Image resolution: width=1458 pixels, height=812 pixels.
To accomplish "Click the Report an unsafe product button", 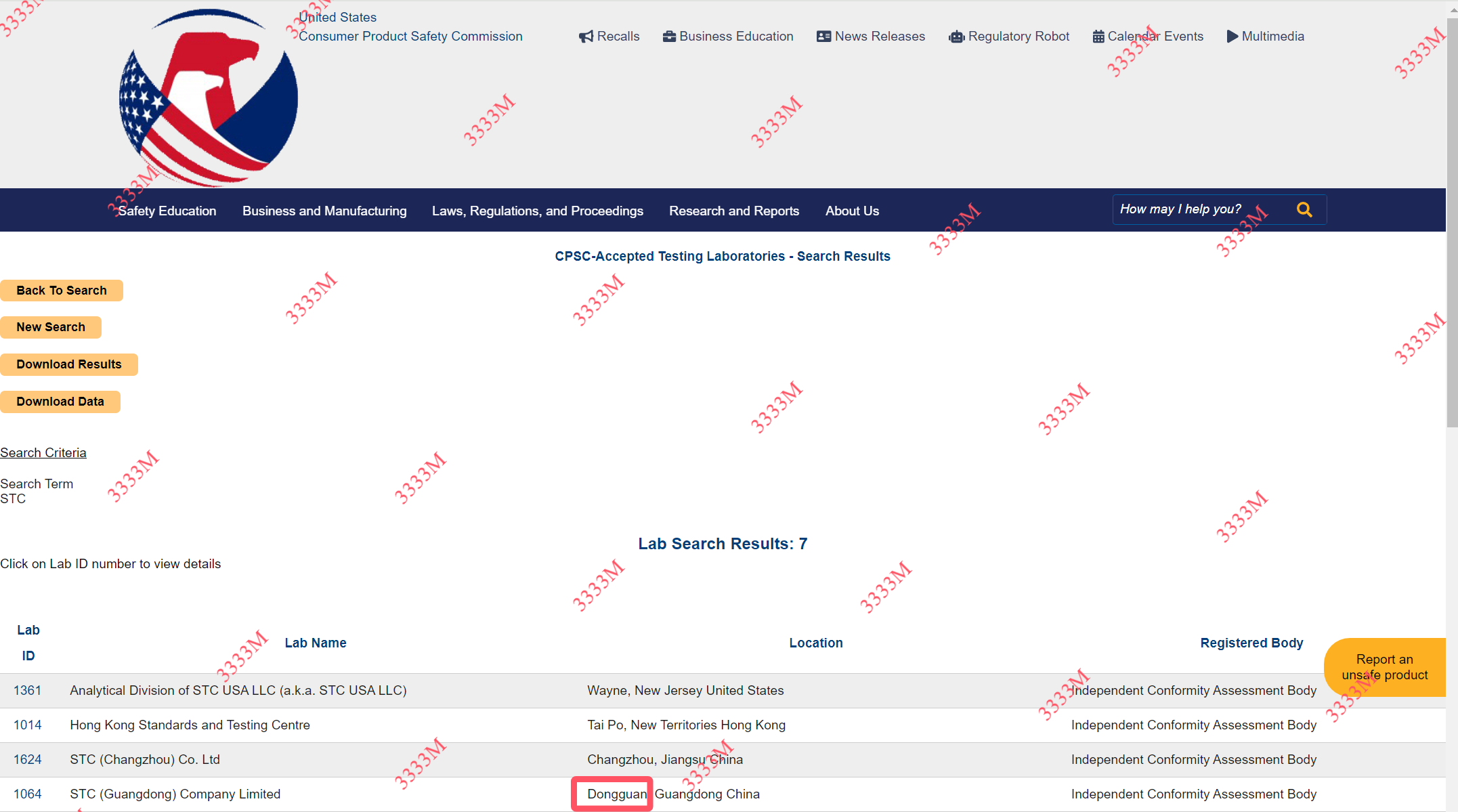I will coord(1384,667).
